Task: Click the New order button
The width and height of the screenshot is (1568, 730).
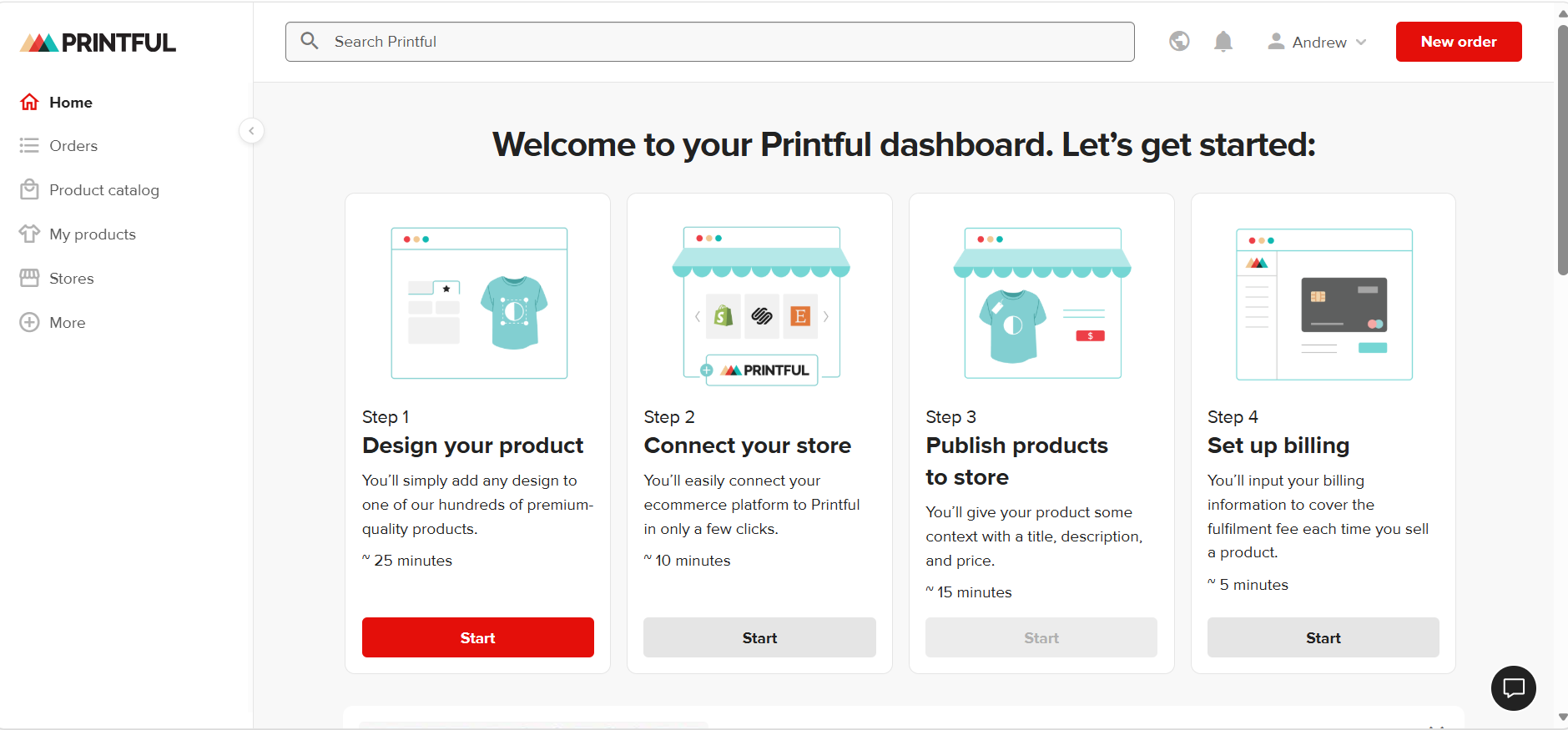Action: (1459, 42)
